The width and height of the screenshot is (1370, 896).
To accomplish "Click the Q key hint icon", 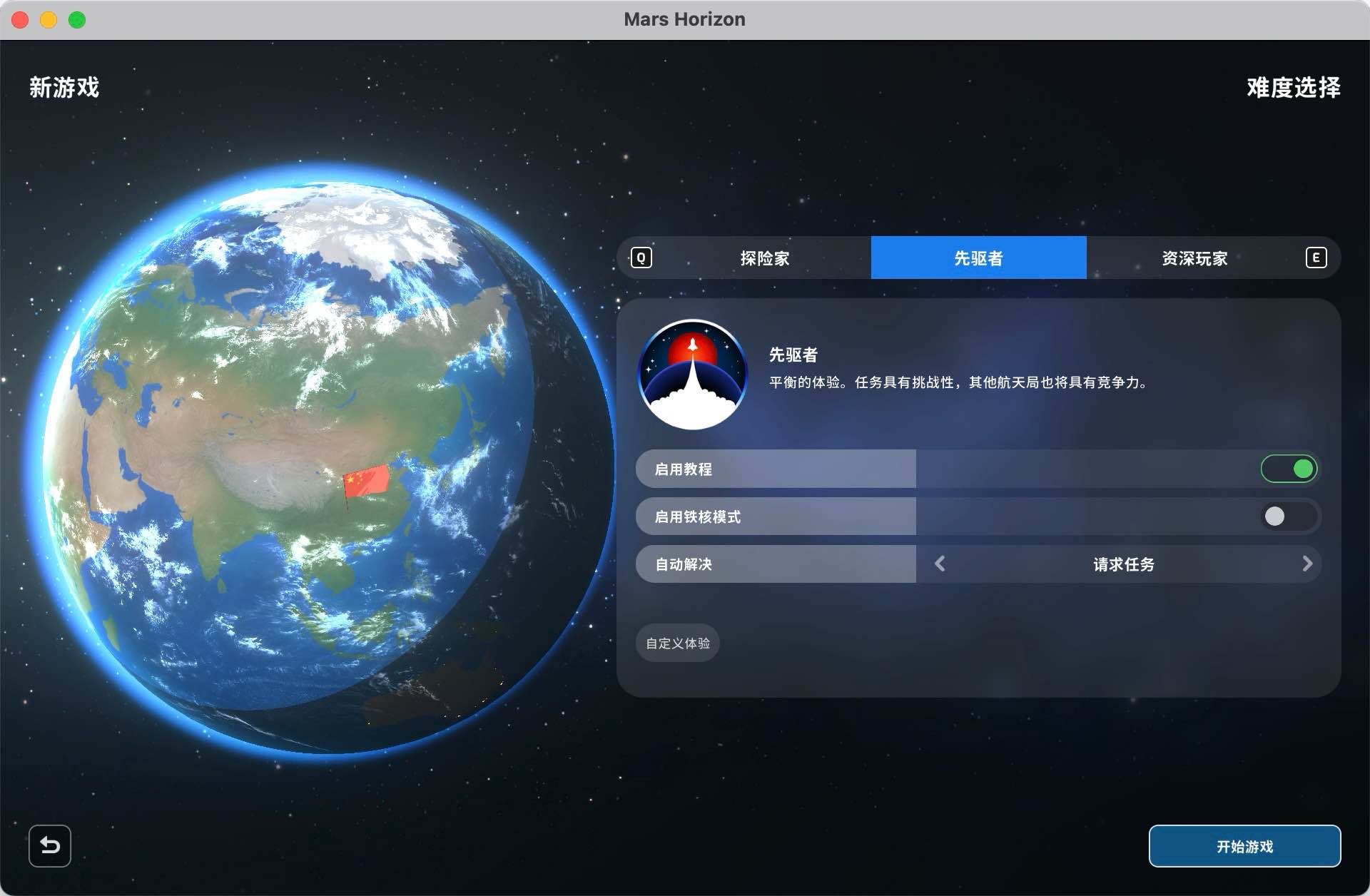I will point(641,258).
